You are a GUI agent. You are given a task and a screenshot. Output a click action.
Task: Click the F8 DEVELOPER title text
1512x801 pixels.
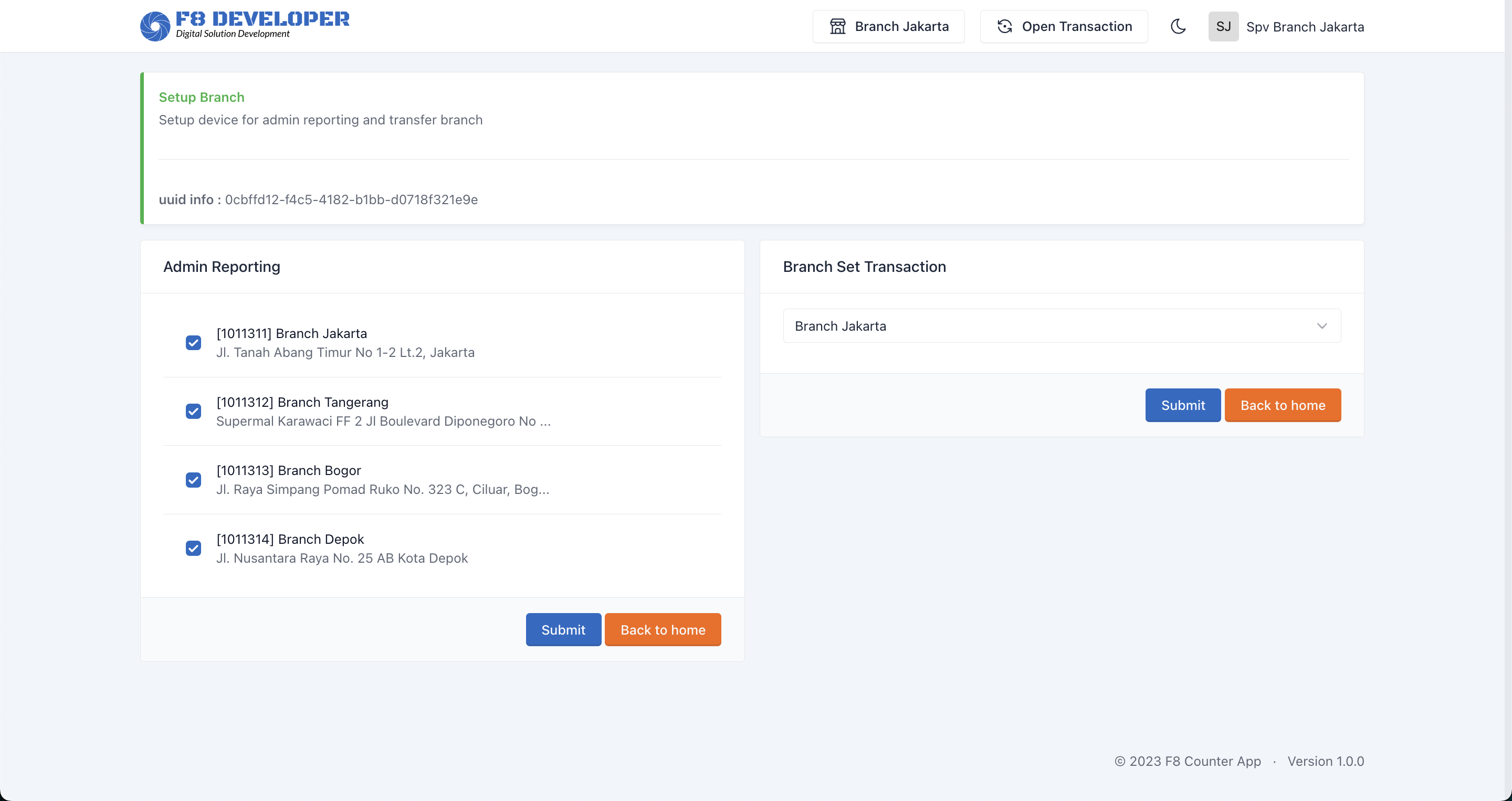tap(262, 19)
